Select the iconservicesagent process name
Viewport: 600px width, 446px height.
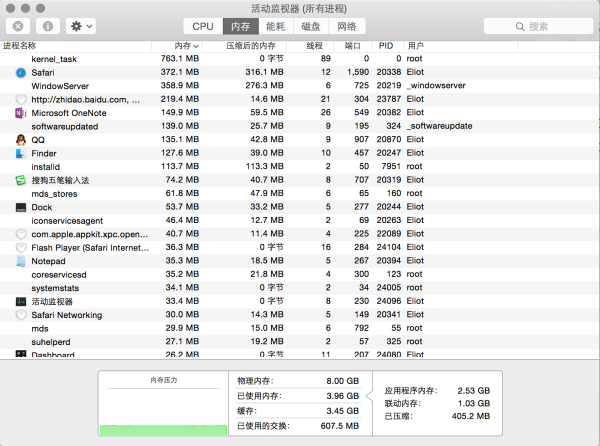(x=67, y=221)
